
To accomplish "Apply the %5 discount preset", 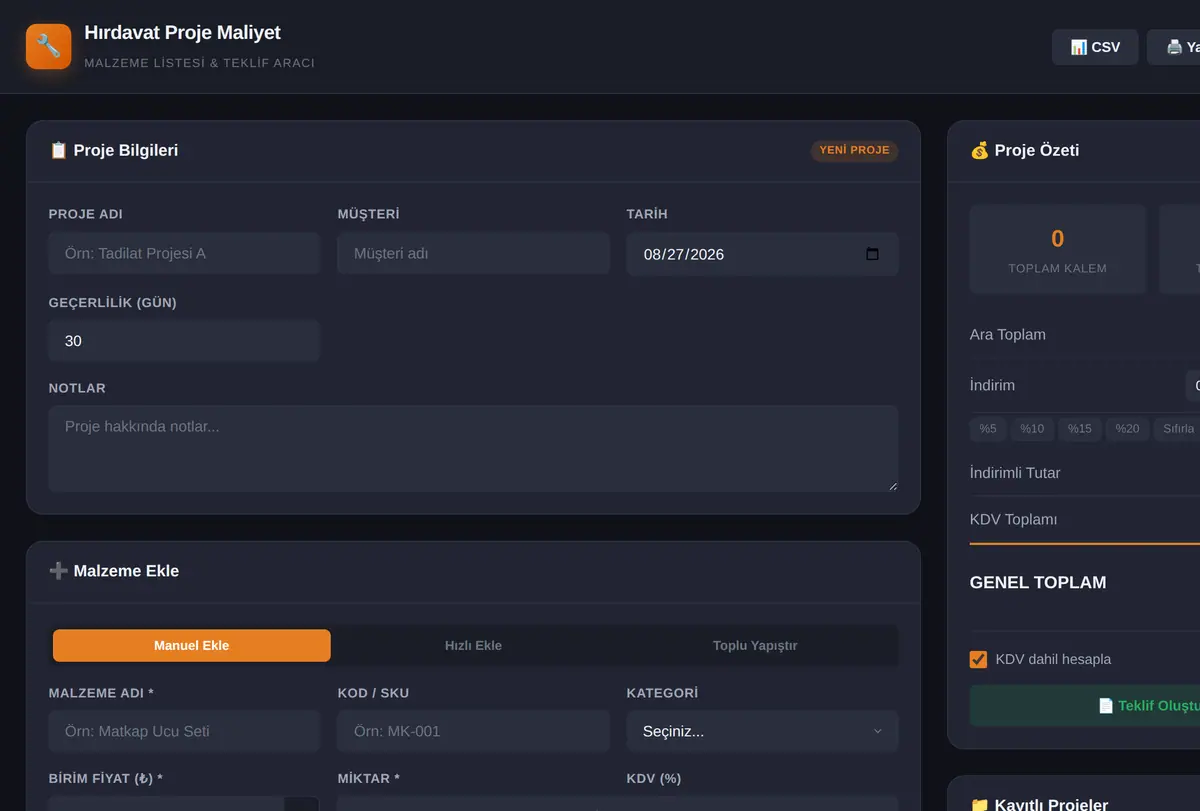I will point(988,429).
